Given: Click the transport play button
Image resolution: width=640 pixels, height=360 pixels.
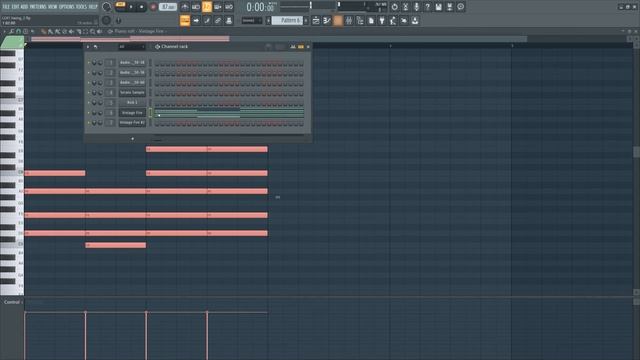Looking at the screenshot, I should (131, 7).
